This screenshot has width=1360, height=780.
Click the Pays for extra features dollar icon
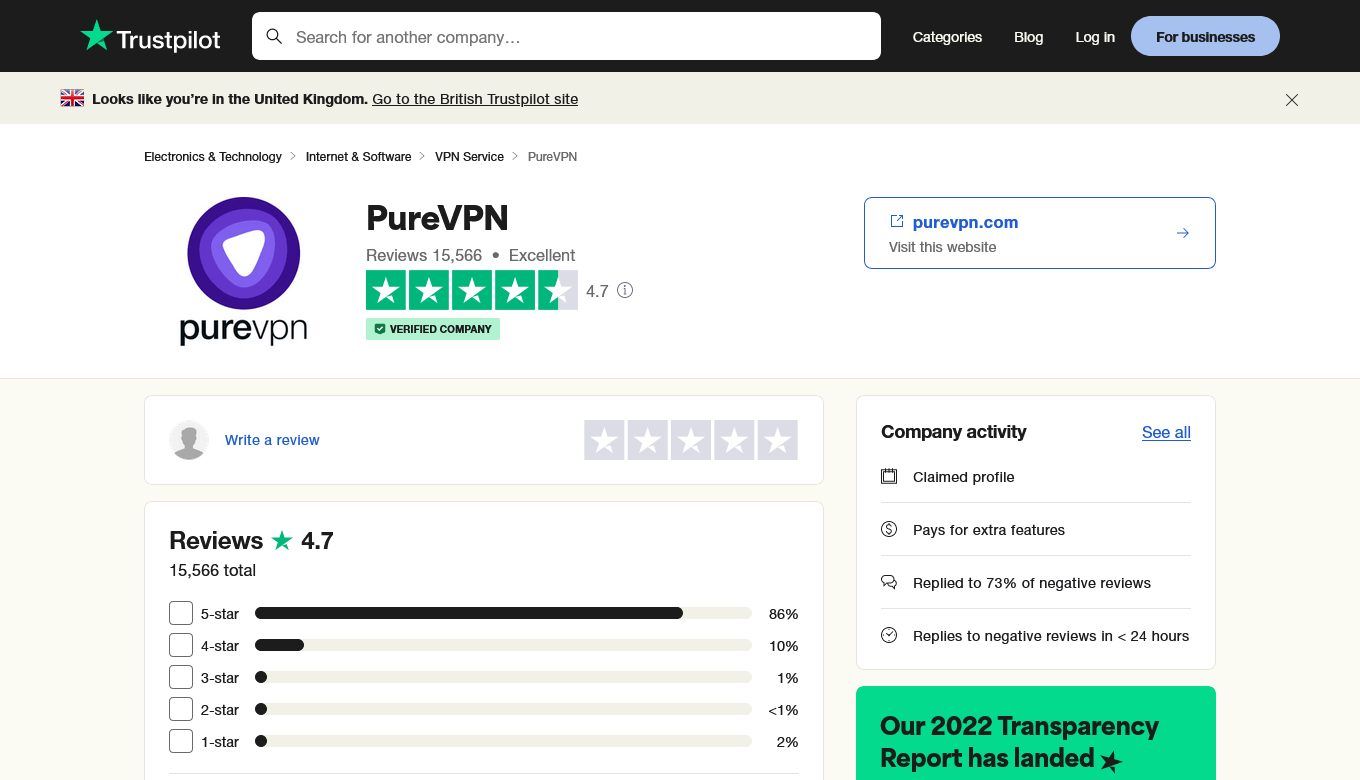[x=889, y=529]
